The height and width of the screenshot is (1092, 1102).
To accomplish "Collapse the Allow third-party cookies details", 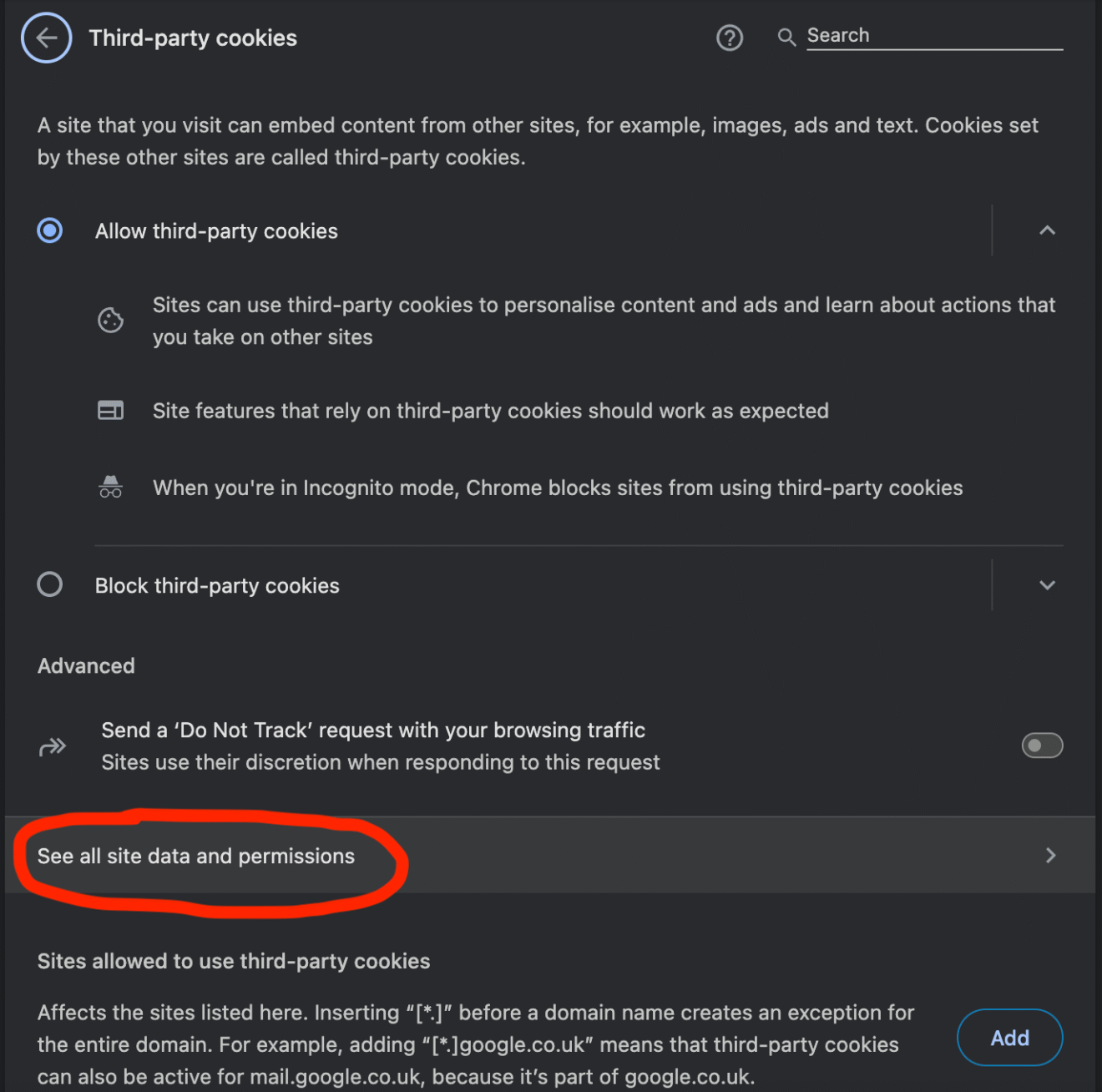I will point(1047,230).
